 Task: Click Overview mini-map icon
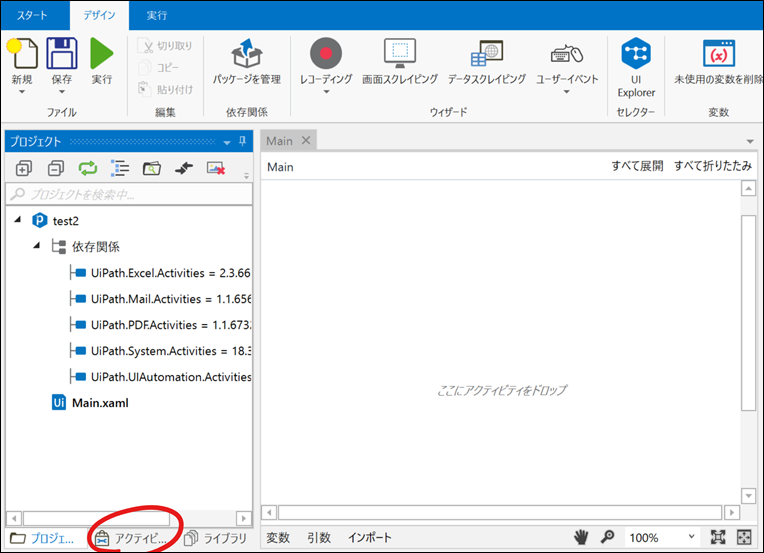coord(744,537)
